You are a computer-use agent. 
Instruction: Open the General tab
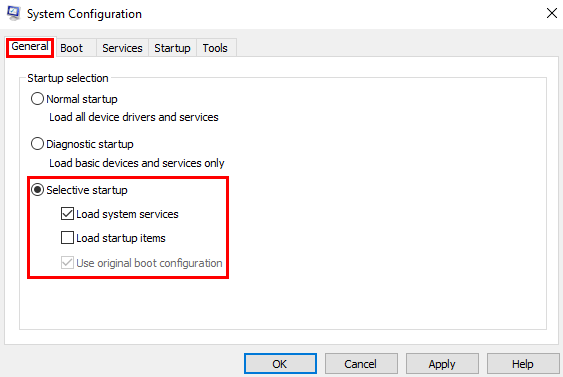30,47
